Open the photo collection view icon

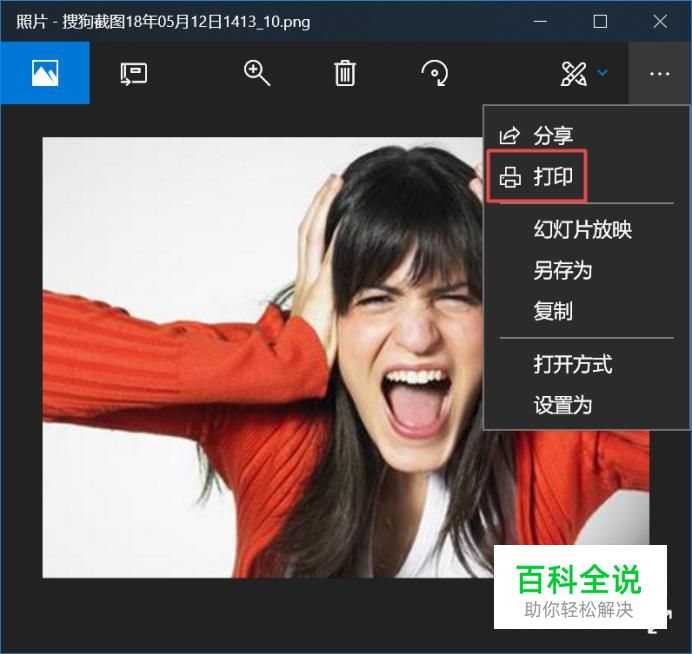coord(44,73)
